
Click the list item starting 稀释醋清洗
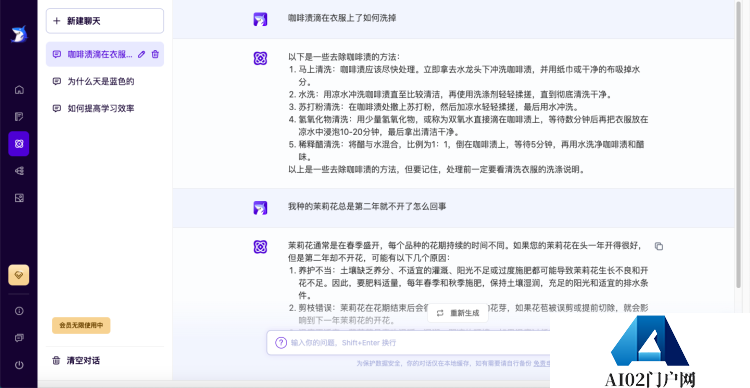click(x=466, y=150)
